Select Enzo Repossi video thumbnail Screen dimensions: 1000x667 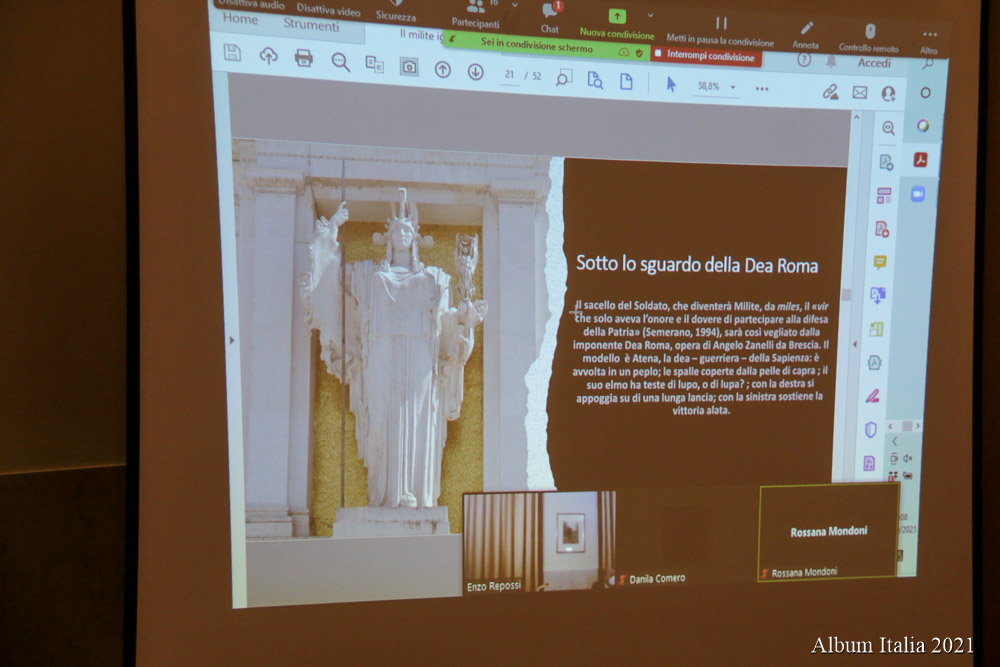point(538,543)
